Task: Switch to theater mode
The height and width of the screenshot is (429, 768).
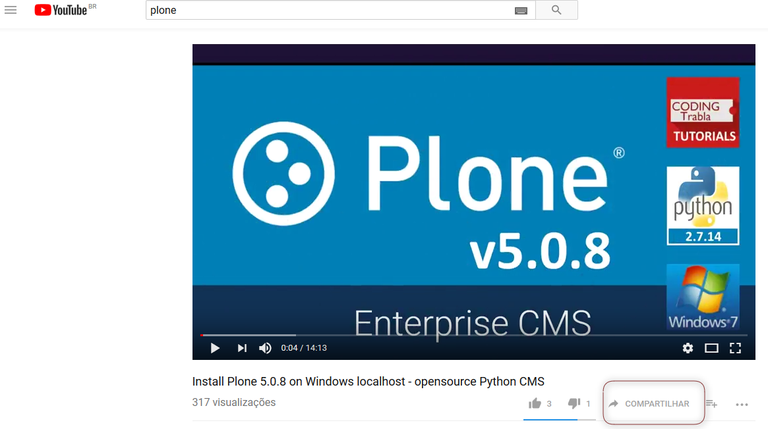Action: pos(711,348)
